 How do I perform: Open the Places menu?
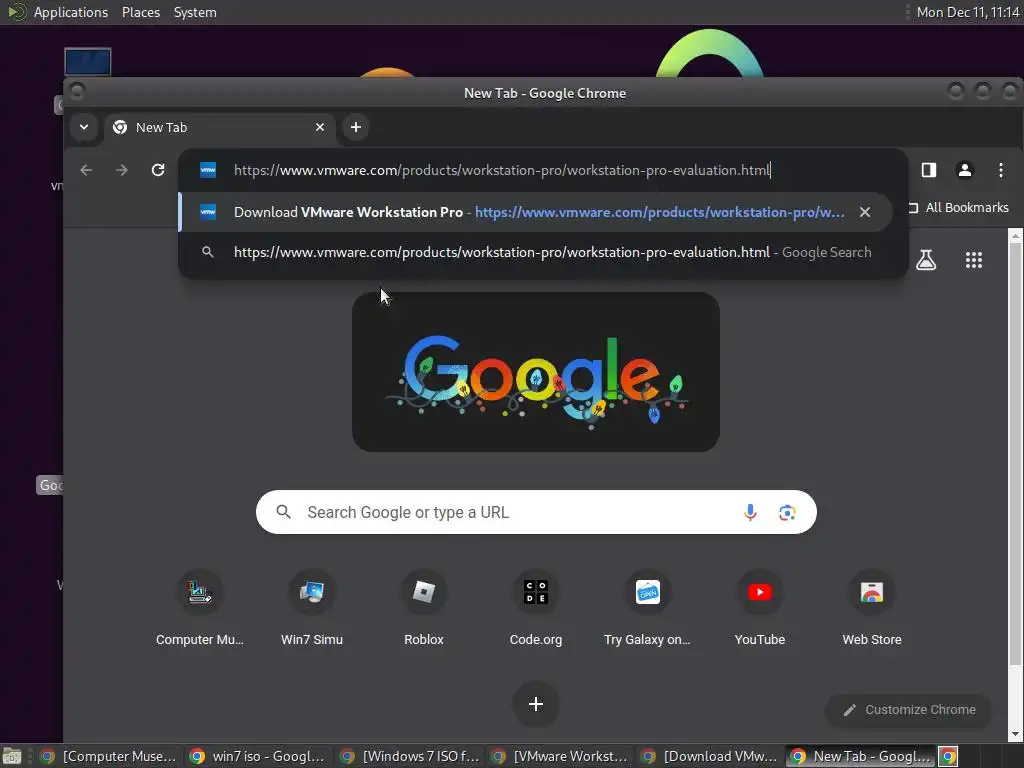(141, 12)
